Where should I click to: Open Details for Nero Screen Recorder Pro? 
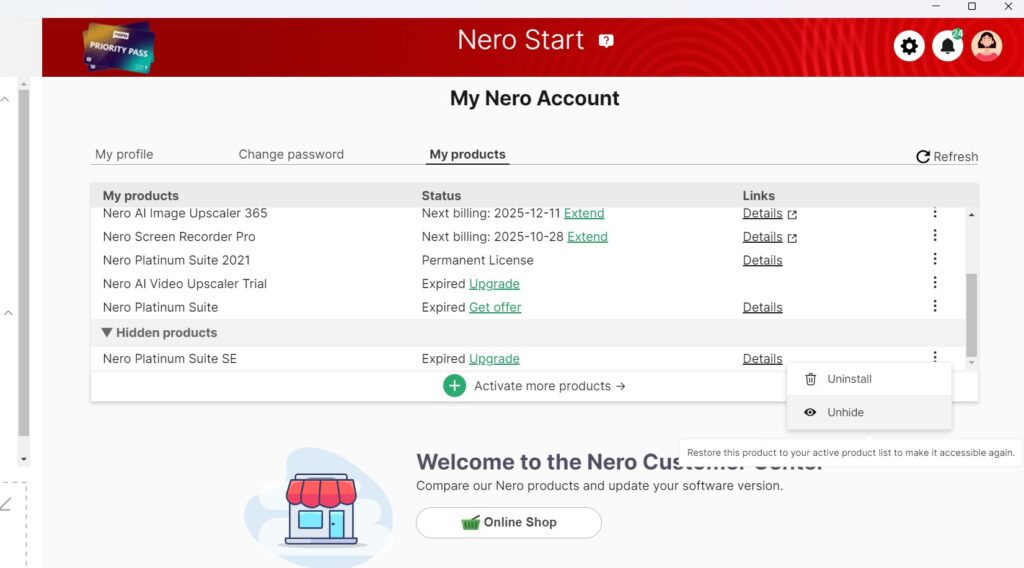pyautogui.click(x=762, y=237)
